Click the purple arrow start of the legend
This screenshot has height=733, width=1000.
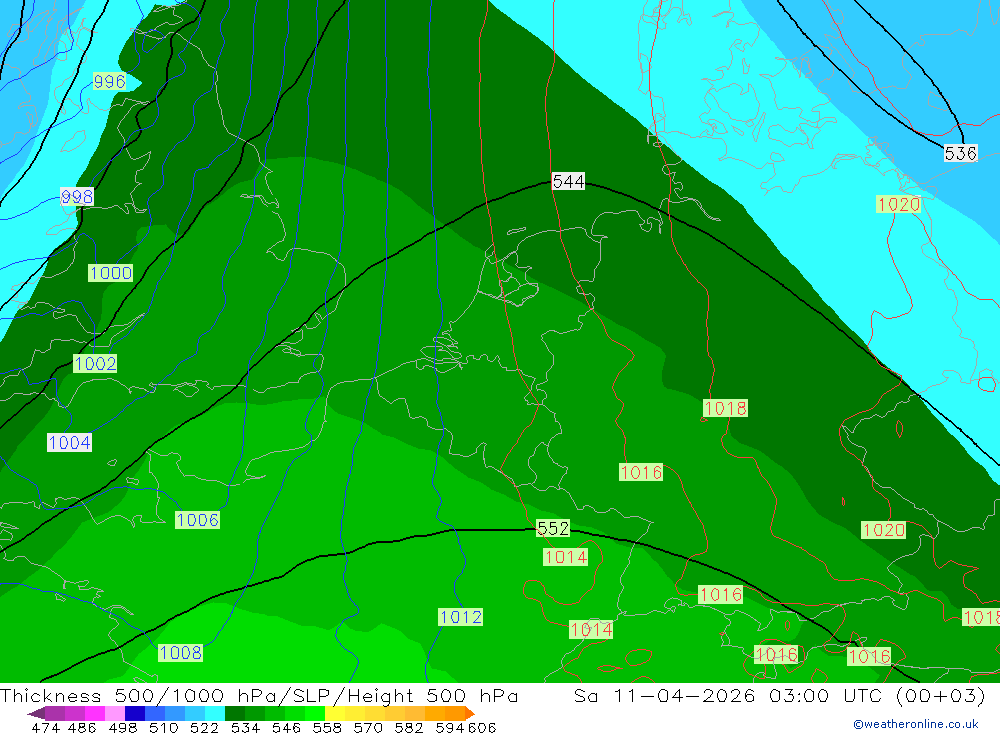click(x=36, y=713)
